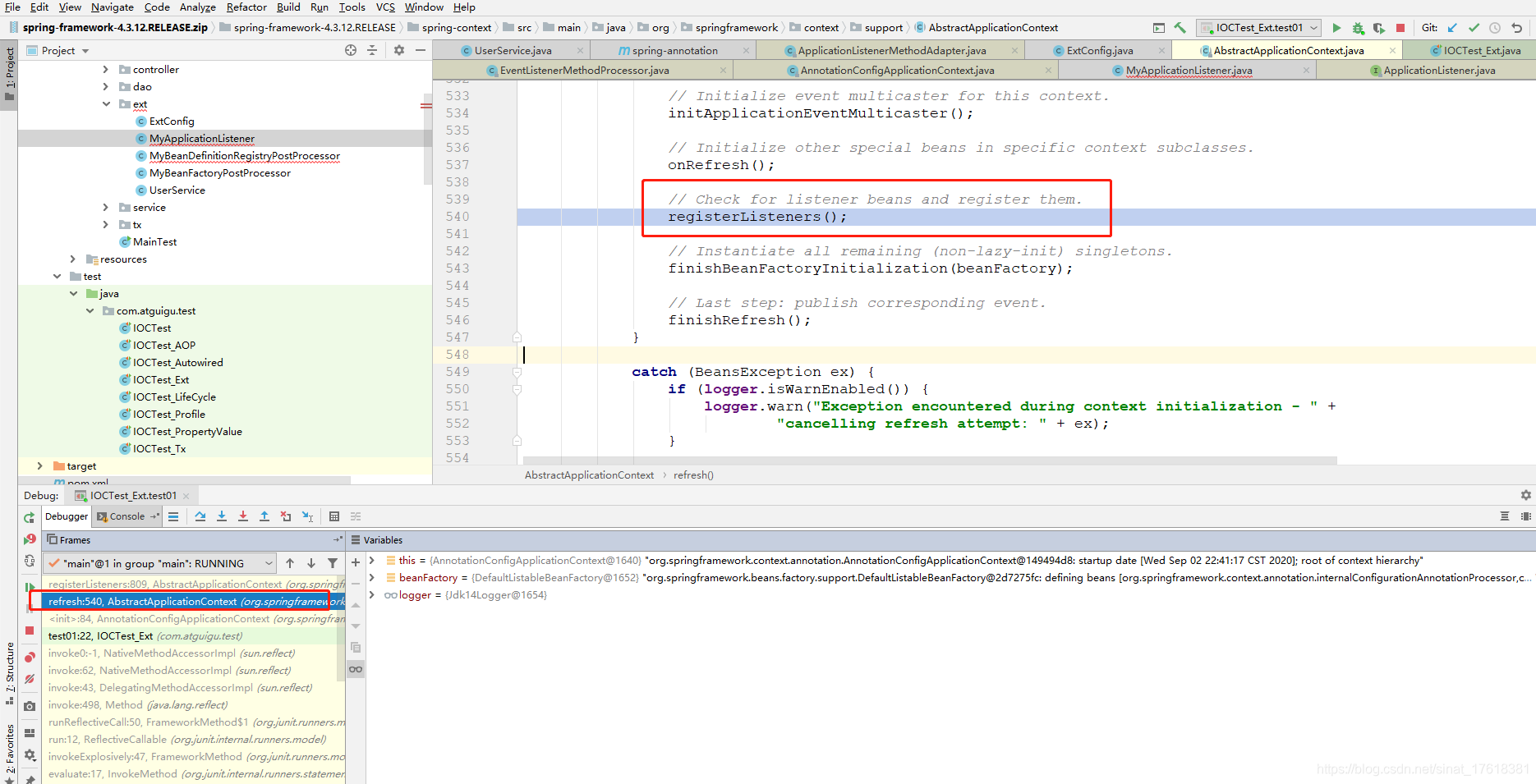Show Git history clock icon
Viewport: 1536px width, 784px height.
point(1495,28)
